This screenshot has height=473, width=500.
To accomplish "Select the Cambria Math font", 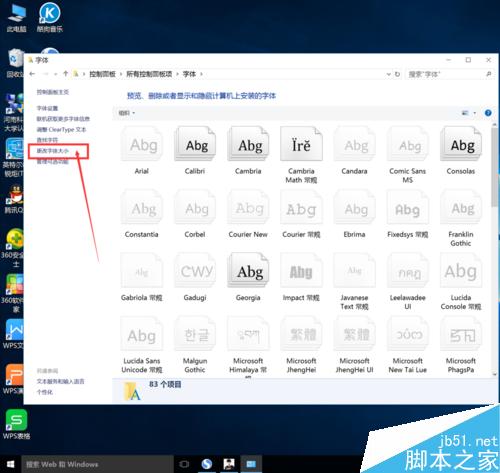I will click(x=301, y=155).
